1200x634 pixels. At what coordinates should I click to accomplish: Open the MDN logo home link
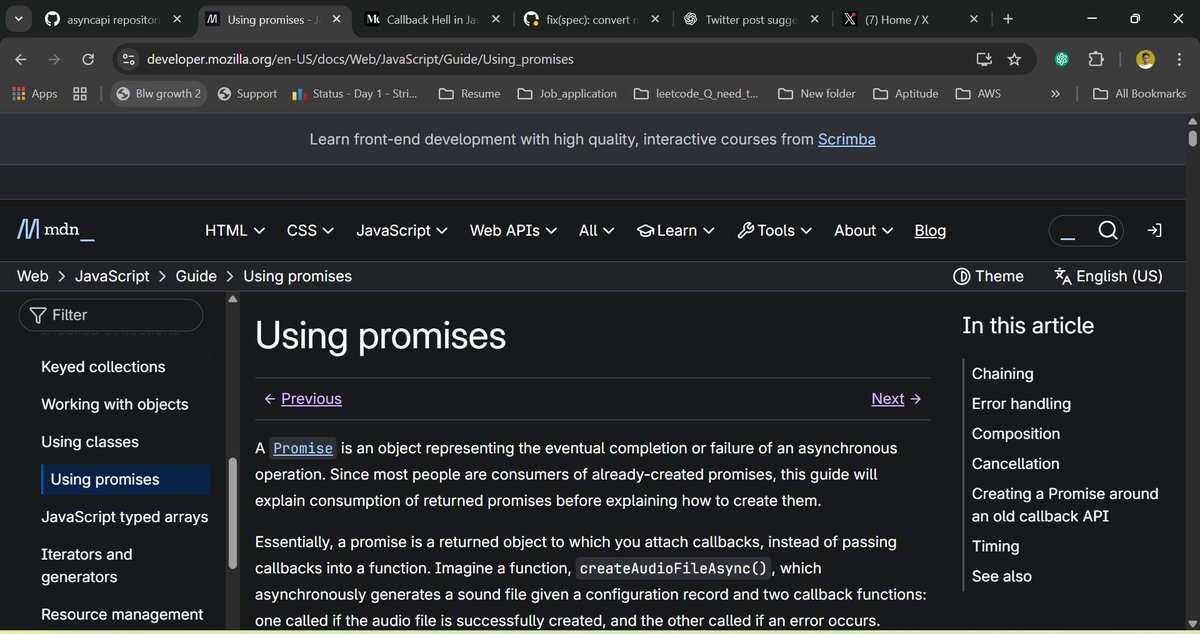pyautogui.click(x=57, y=231)
